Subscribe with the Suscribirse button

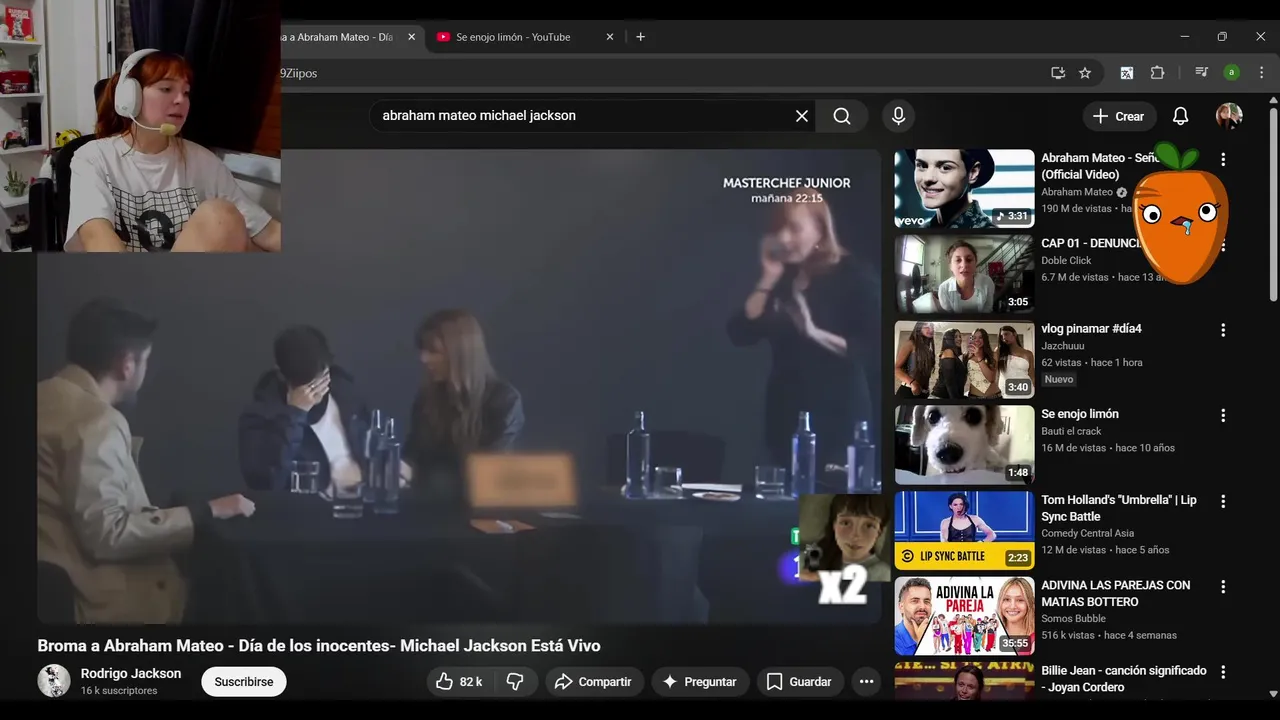(244, 682)
